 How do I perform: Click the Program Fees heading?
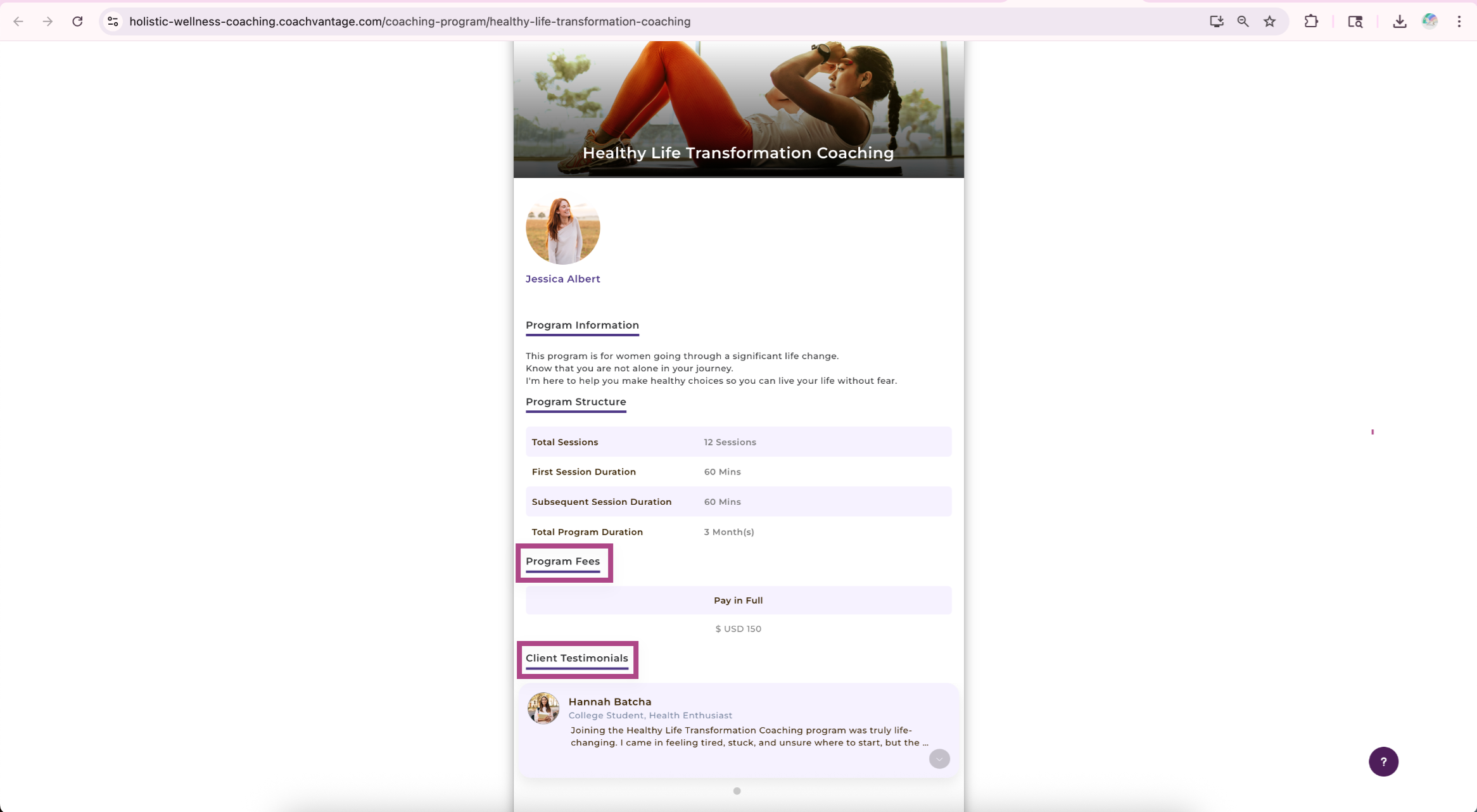point(562,562)
